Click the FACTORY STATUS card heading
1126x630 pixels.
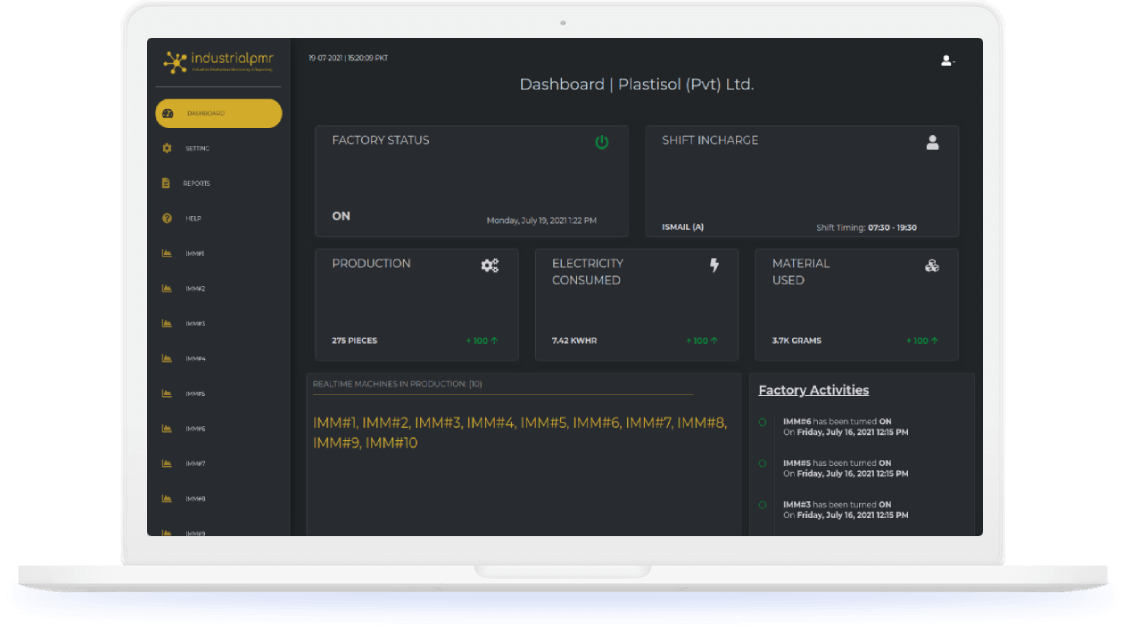(x=381, y=141)
